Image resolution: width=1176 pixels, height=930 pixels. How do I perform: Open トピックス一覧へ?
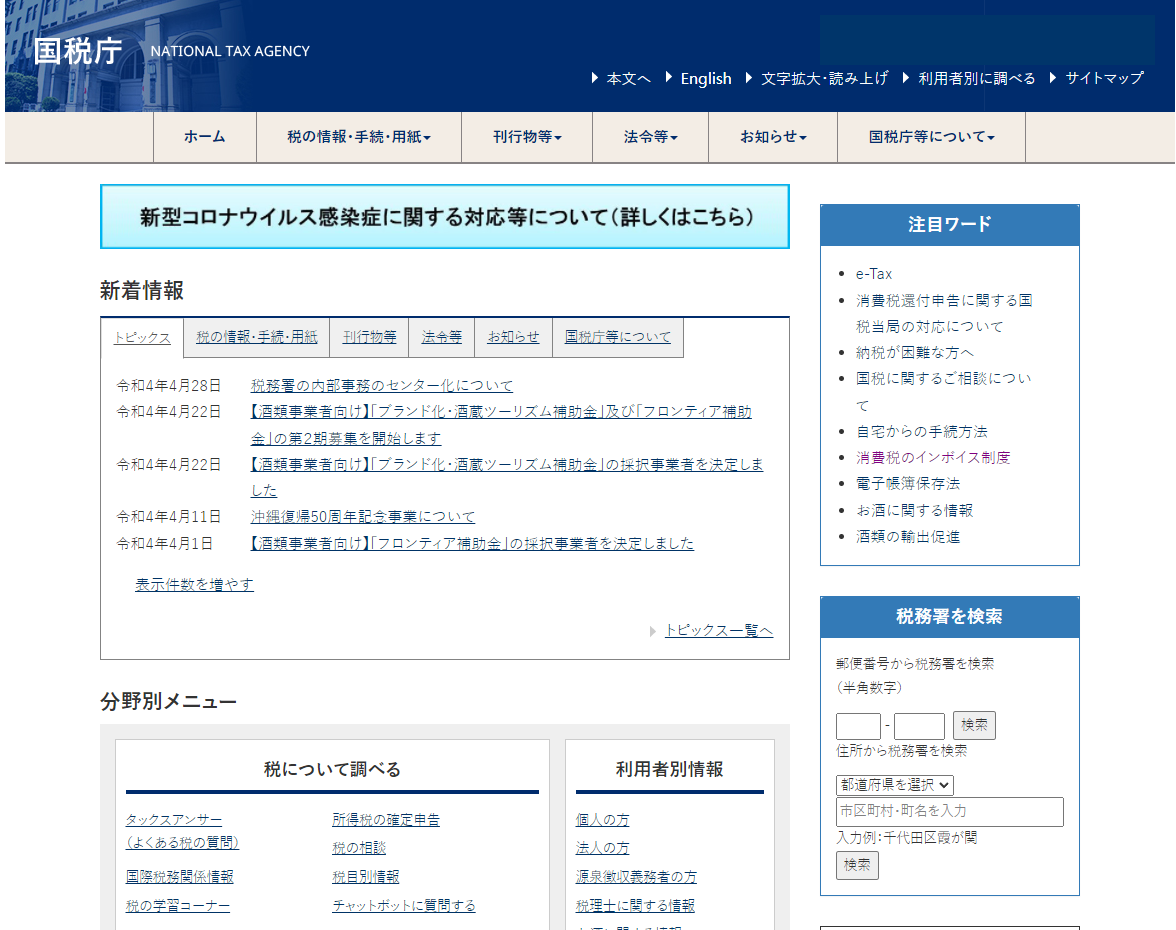coord(718,631)
